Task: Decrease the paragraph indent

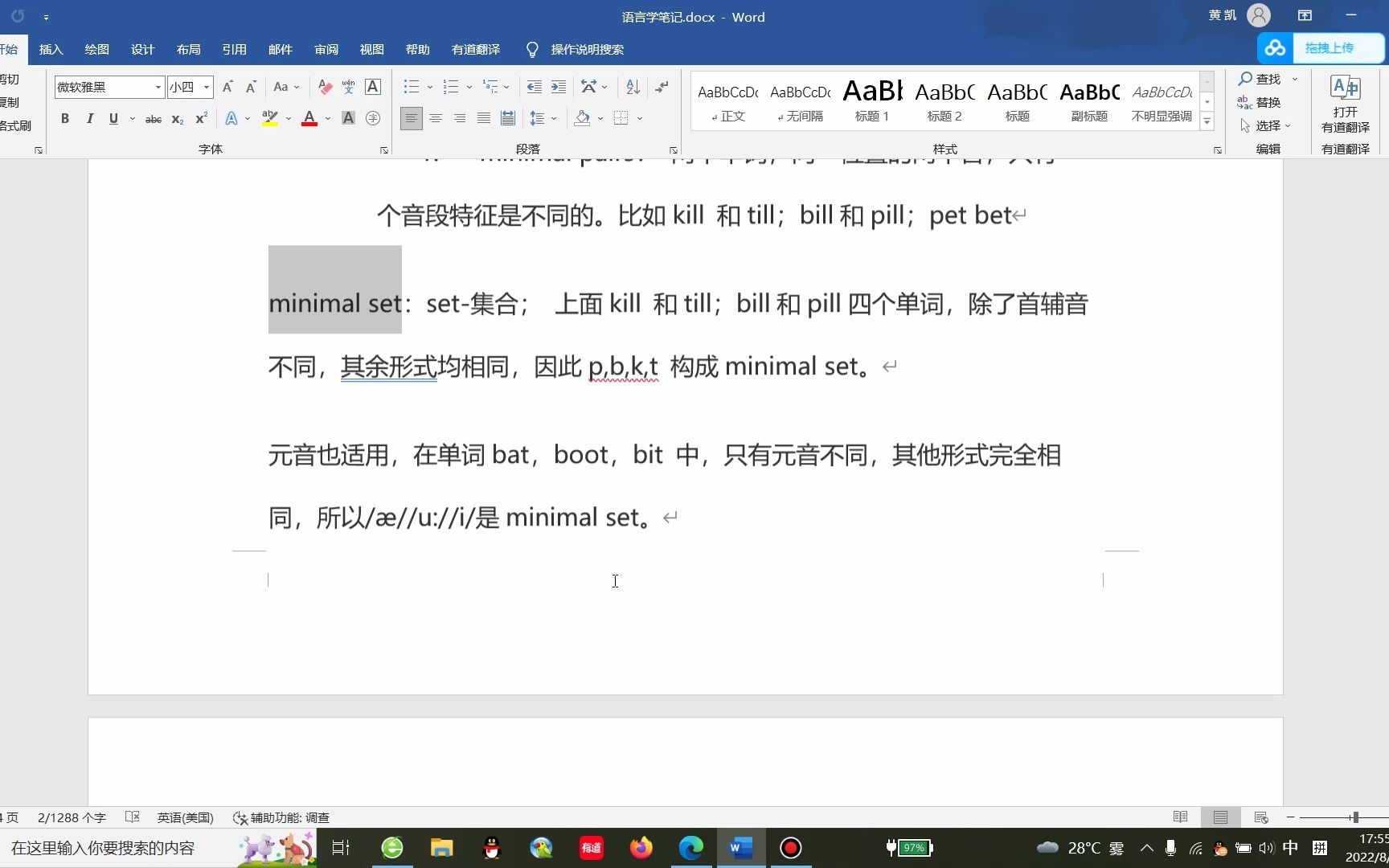Action: point(534,87)
